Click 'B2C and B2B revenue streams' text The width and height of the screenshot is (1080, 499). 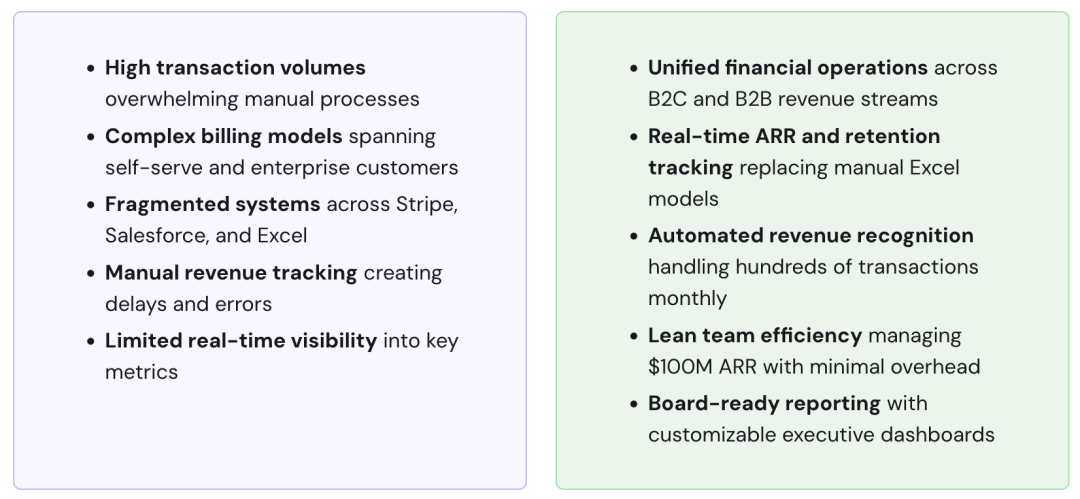coord(792,100)
